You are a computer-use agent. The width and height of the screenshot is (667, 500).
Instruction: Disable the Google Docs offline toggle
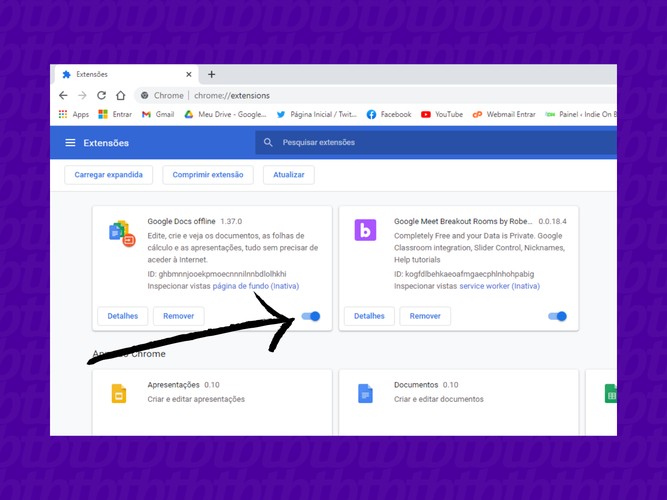(x=311, y=316)
